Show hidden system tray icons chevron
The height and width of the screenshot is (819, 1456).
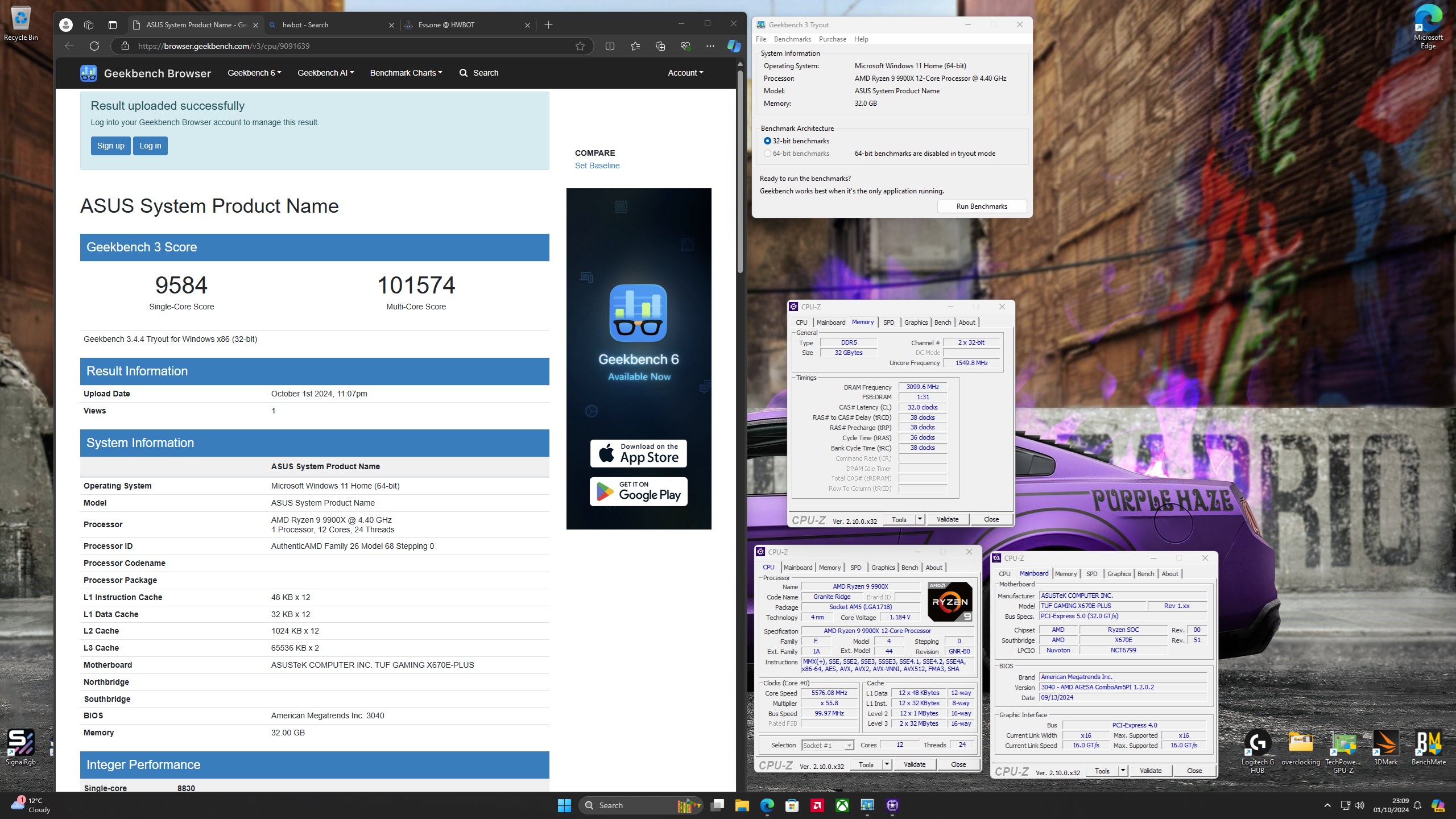1327,805
